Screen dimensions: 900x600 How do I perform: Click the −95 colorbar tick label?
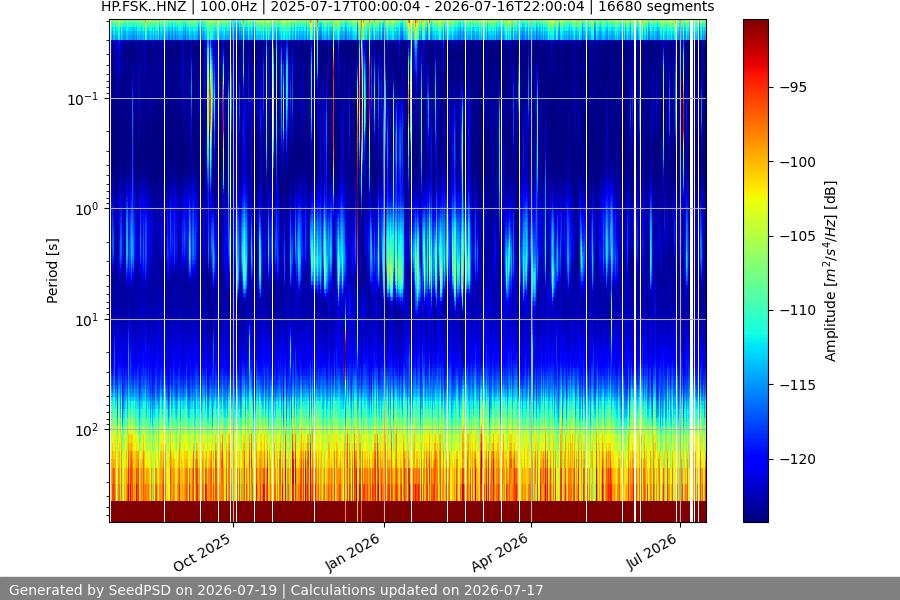click(x=793, y=87)
